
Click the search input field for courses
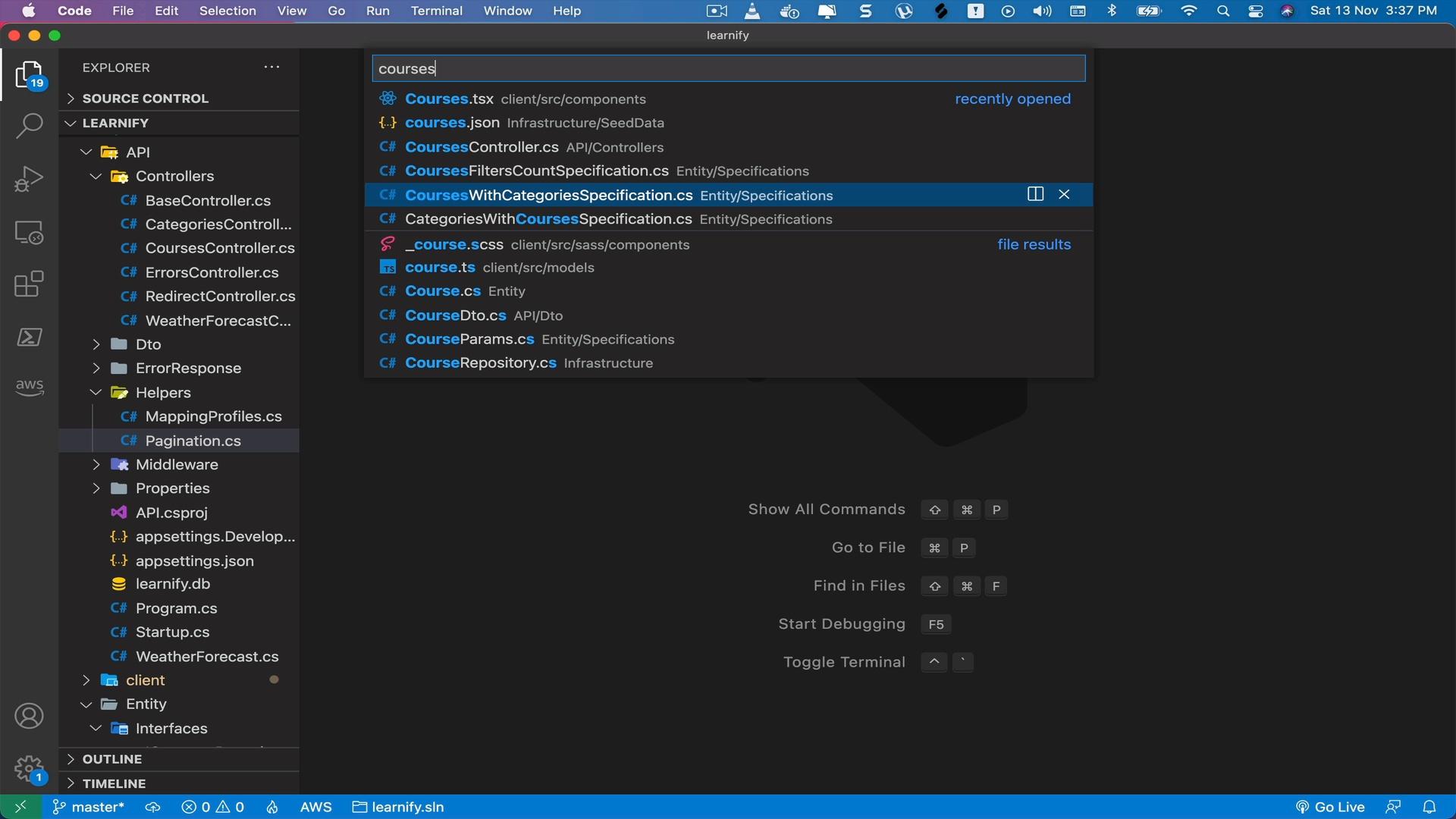pos(727,68)
